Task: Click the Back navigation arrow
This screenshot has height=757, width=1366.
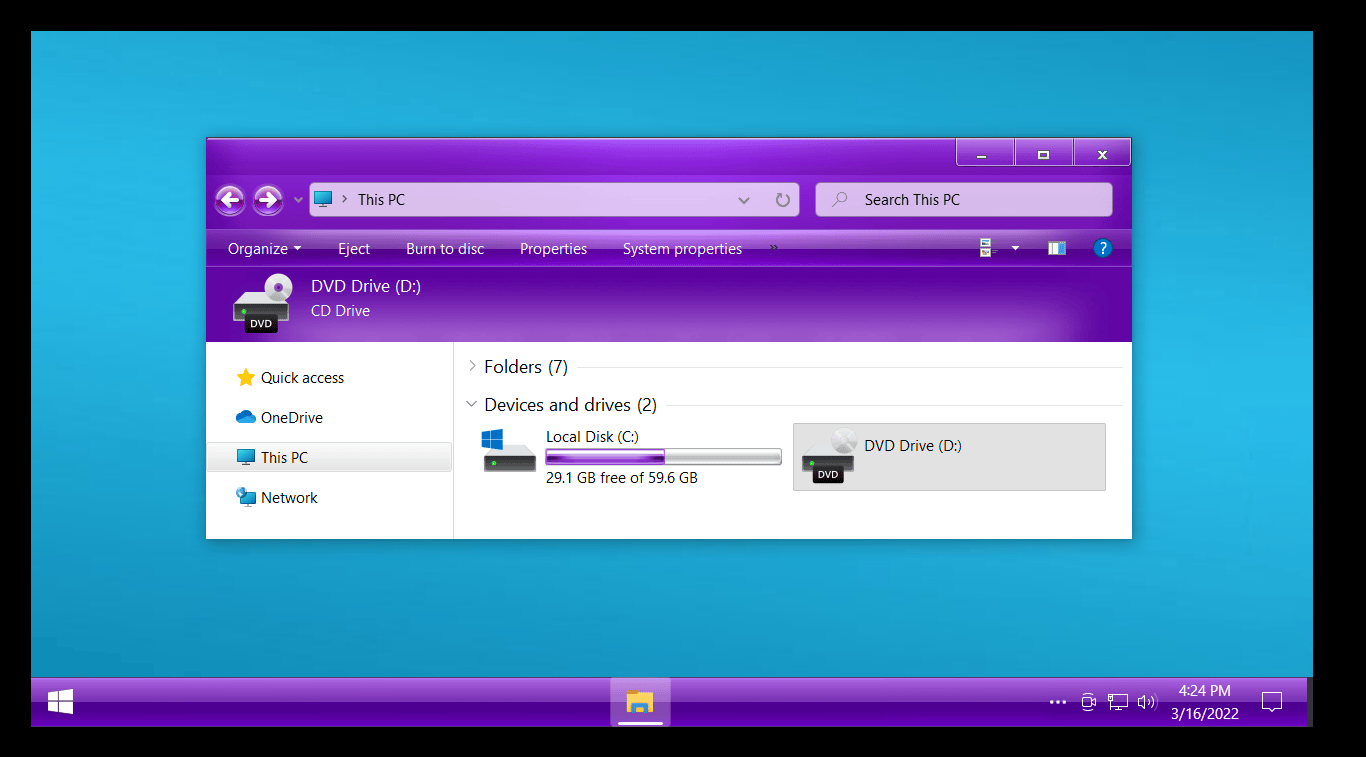Action: point(230,200)
